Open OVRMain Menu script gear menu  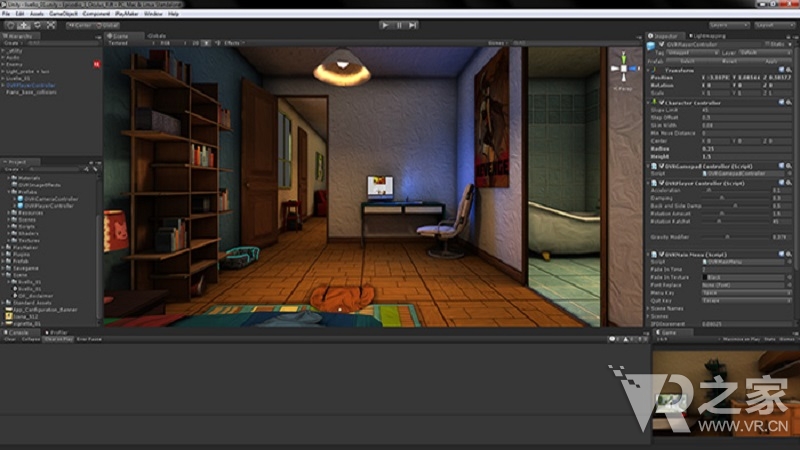[x=788, y=254]
